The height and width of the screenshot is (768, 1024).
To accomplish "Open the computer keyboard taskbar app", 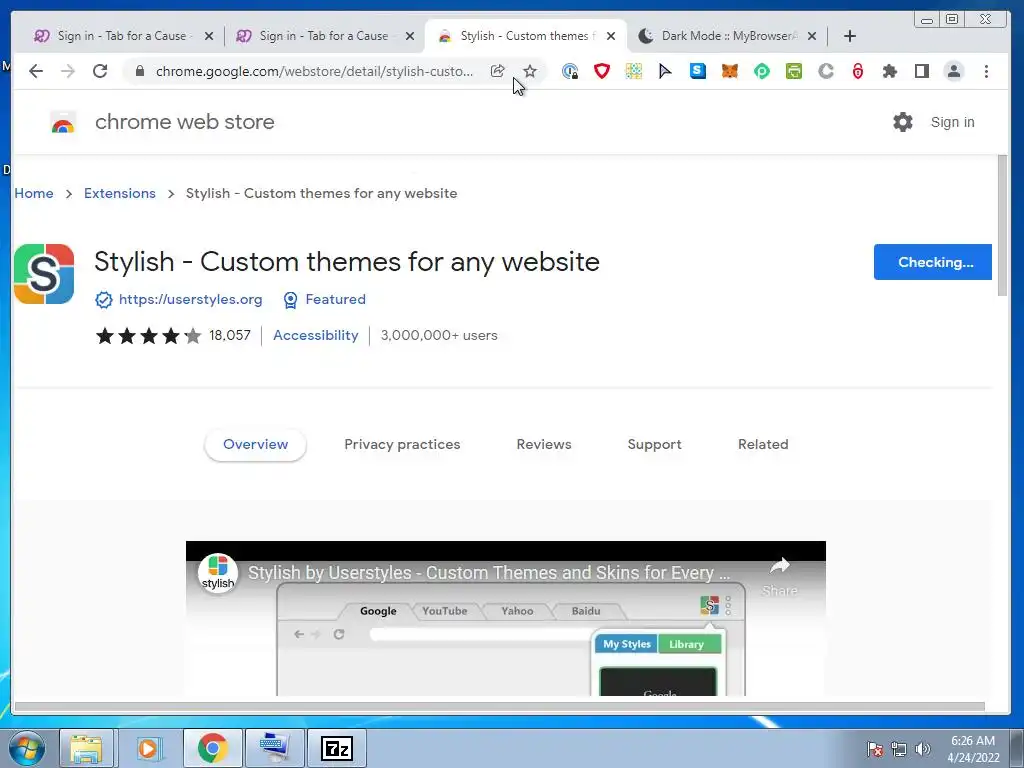I will (274, 748).
